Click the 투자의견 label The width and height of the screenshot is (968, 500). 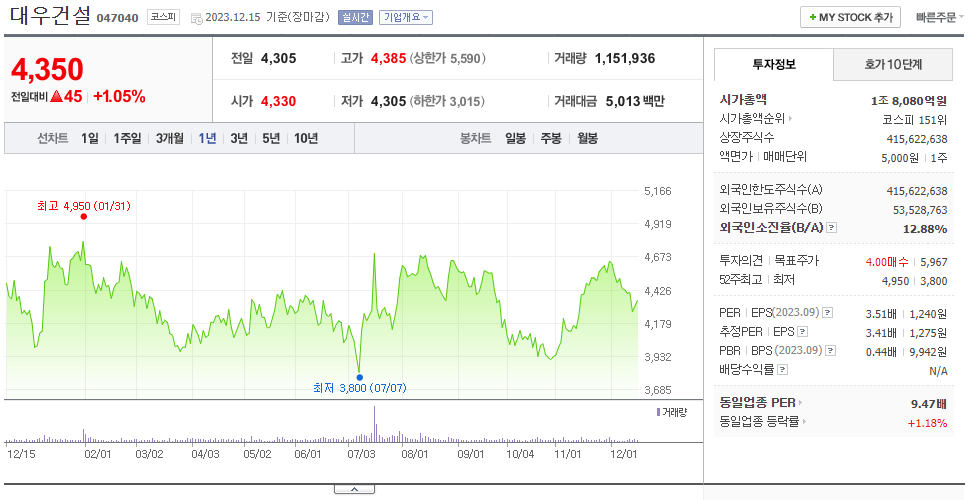pos(741,260)
